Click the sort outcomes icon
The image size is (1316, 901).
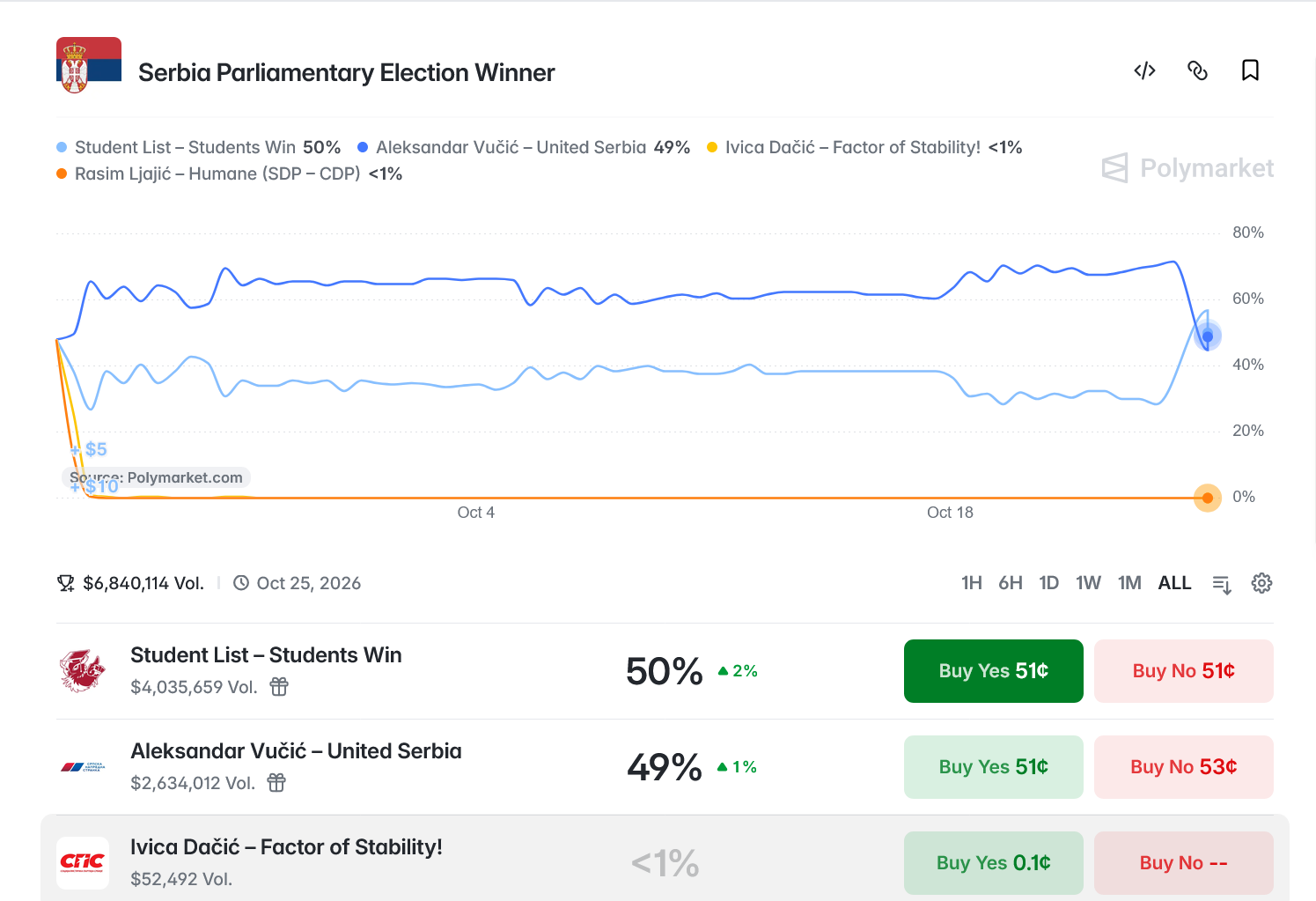pyautogui.click(x=1222, y=584)
